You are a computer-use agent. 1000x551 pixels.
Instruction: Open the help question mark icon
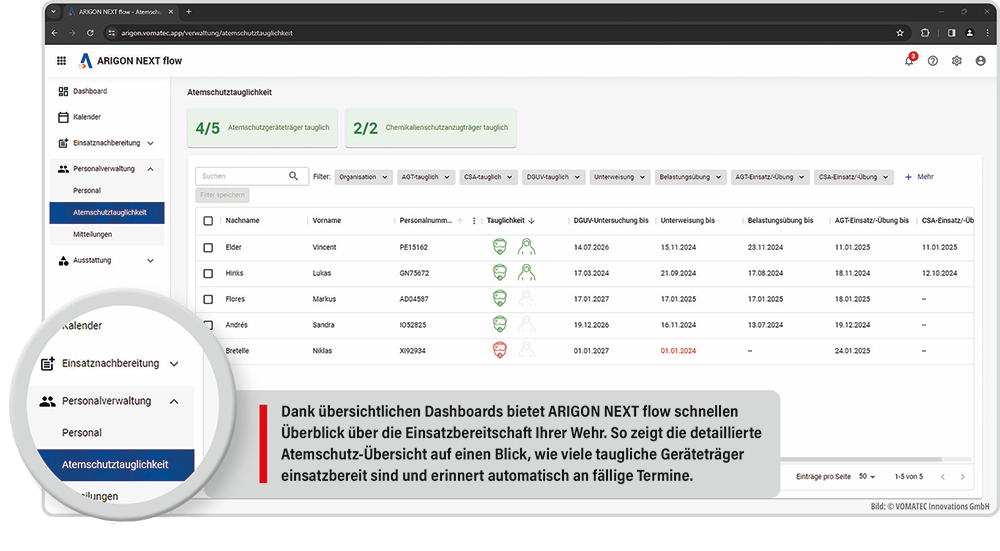click(x=933, y=61)
